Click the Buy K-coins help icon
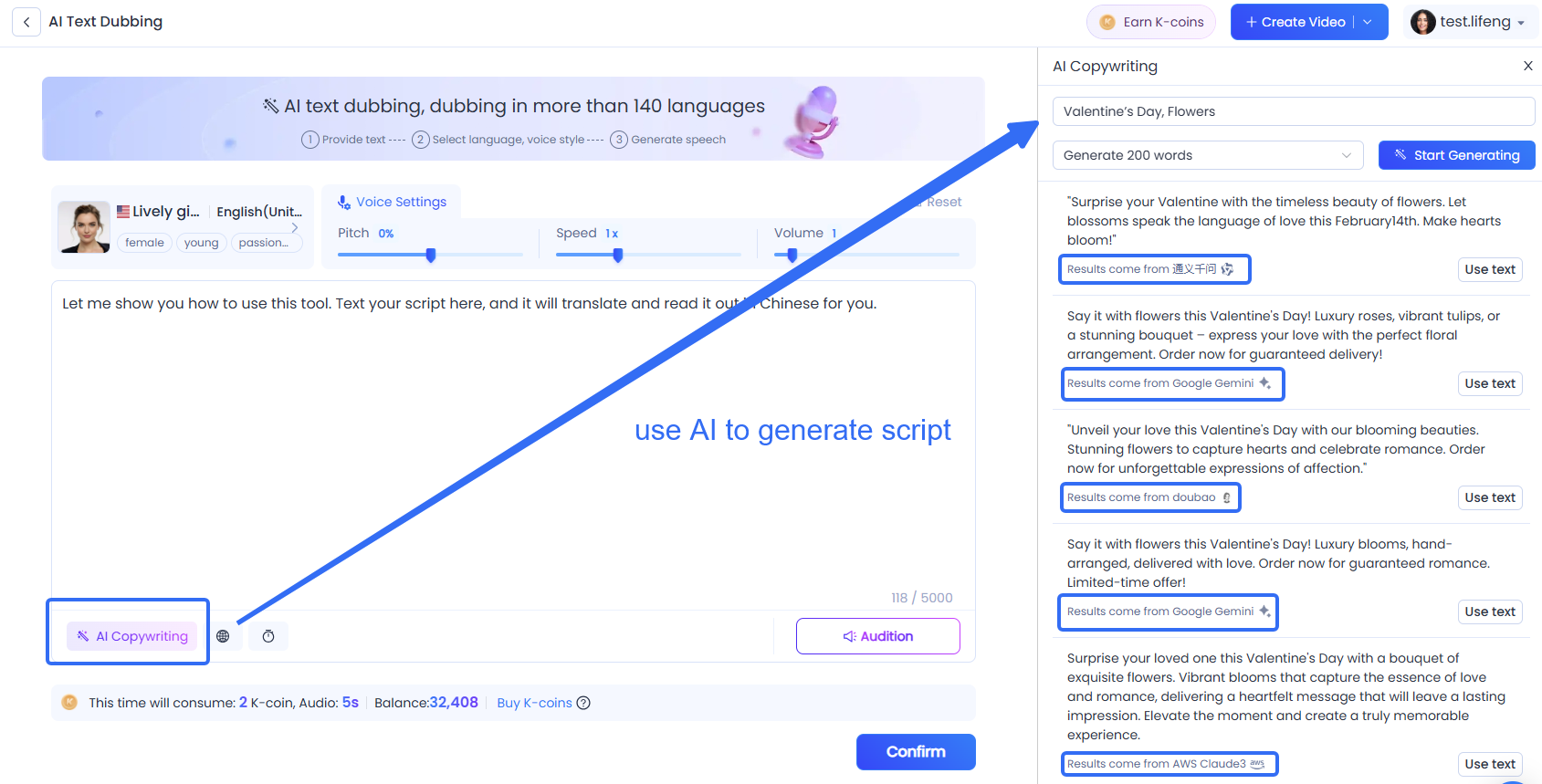Screen dimensions: 1542x784 [583, 703]
